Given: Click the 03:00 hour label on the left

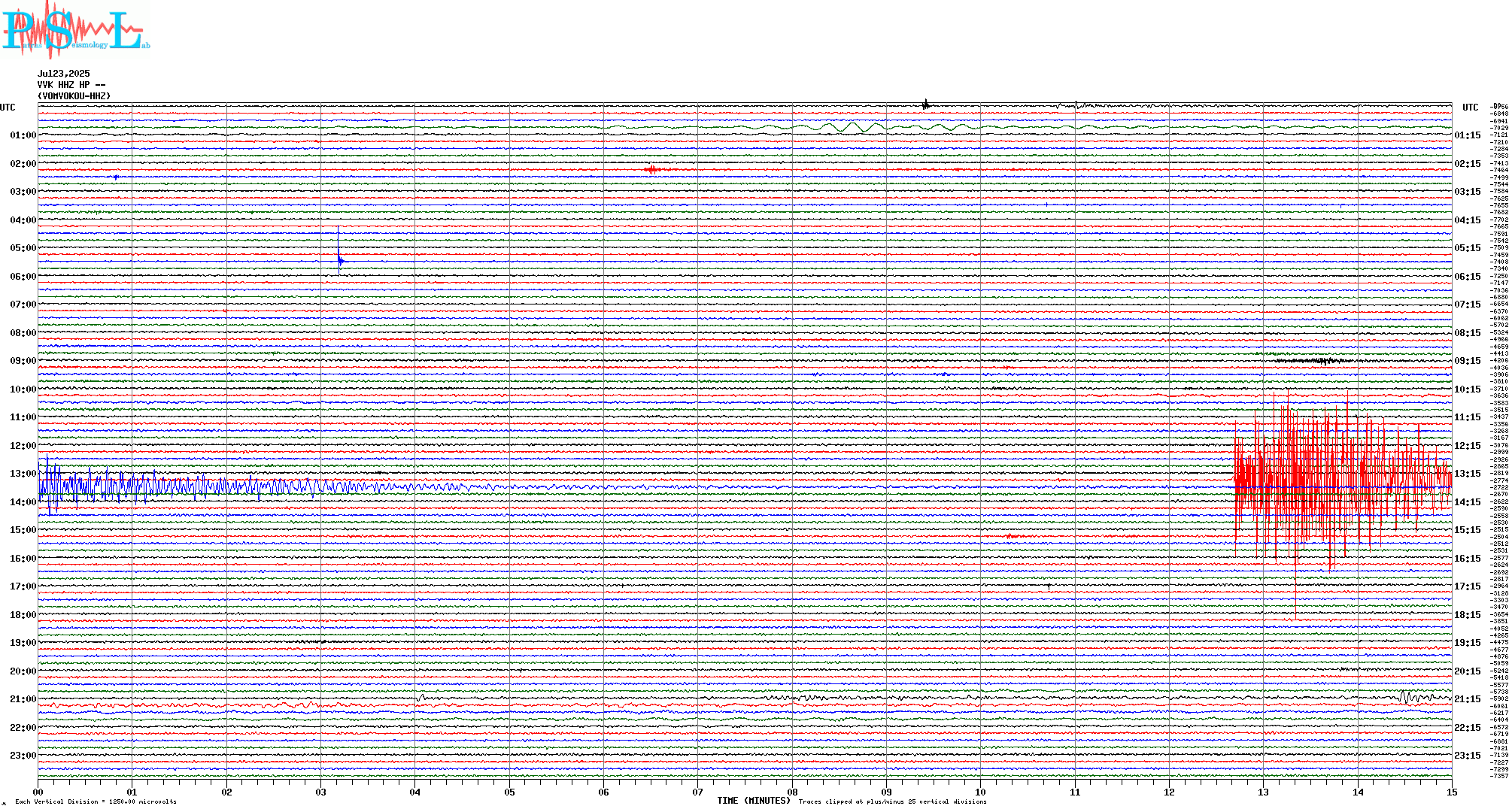Looking at the screenshot, I should (x=23, y=192).
